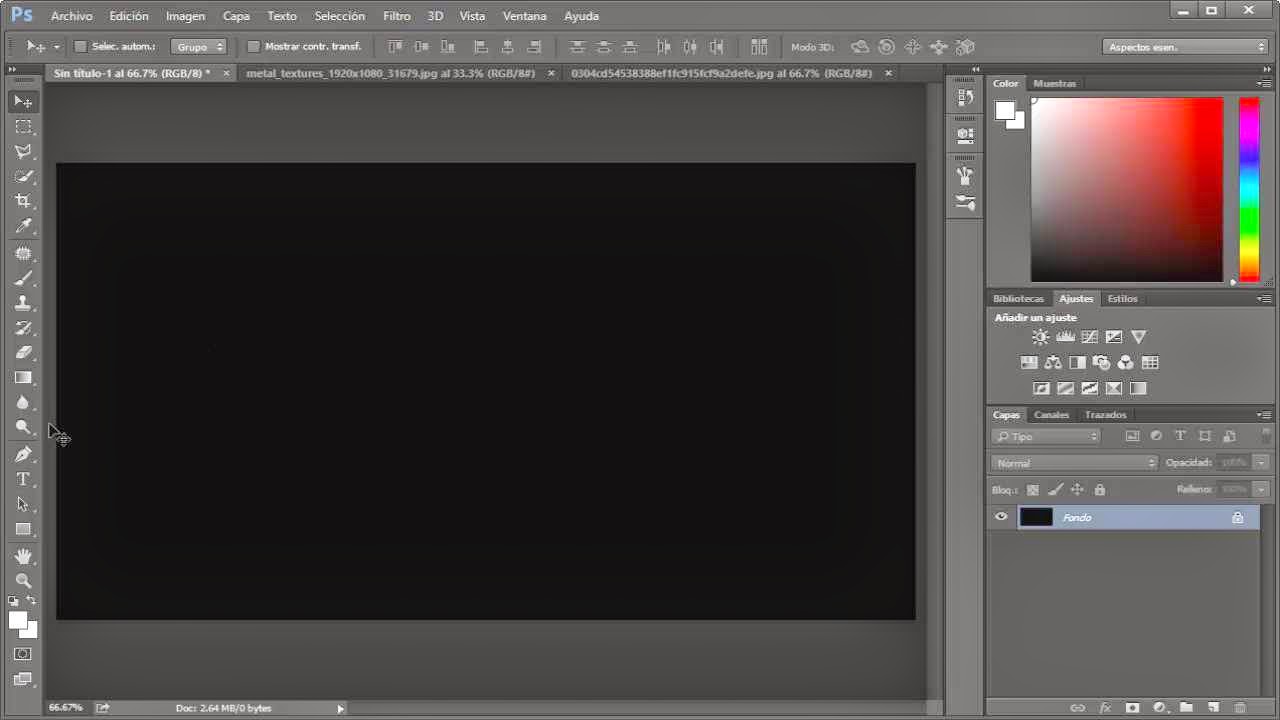Image resolution: width=1280 pixels, height=720 pixels.
Task: Toggle lock position icon
Action: 1077,490
